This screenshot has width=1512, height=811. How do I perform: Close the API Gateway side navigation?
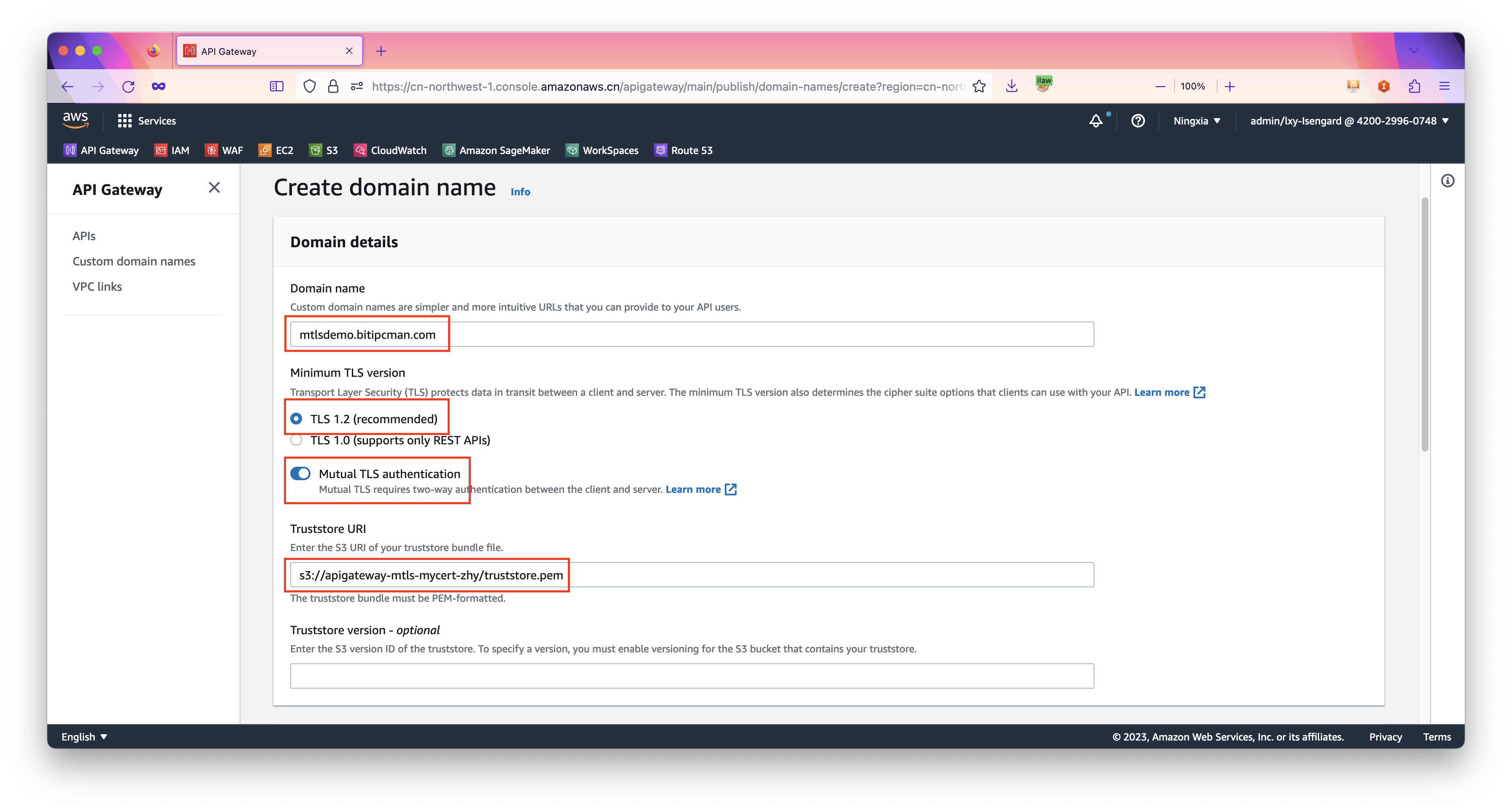coord(214,187)
